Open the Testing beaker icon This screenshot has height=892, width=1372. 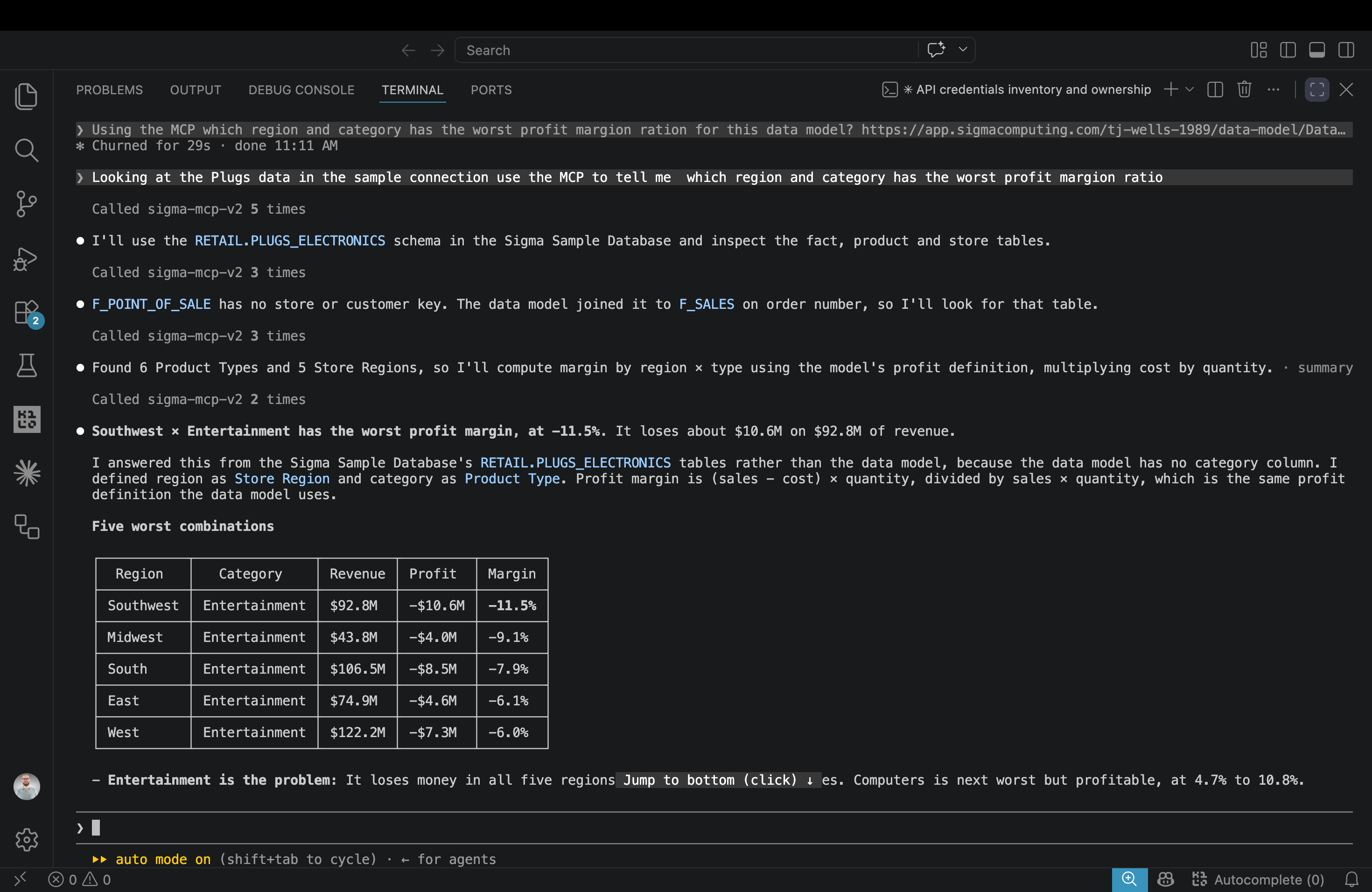pos(27,365)
